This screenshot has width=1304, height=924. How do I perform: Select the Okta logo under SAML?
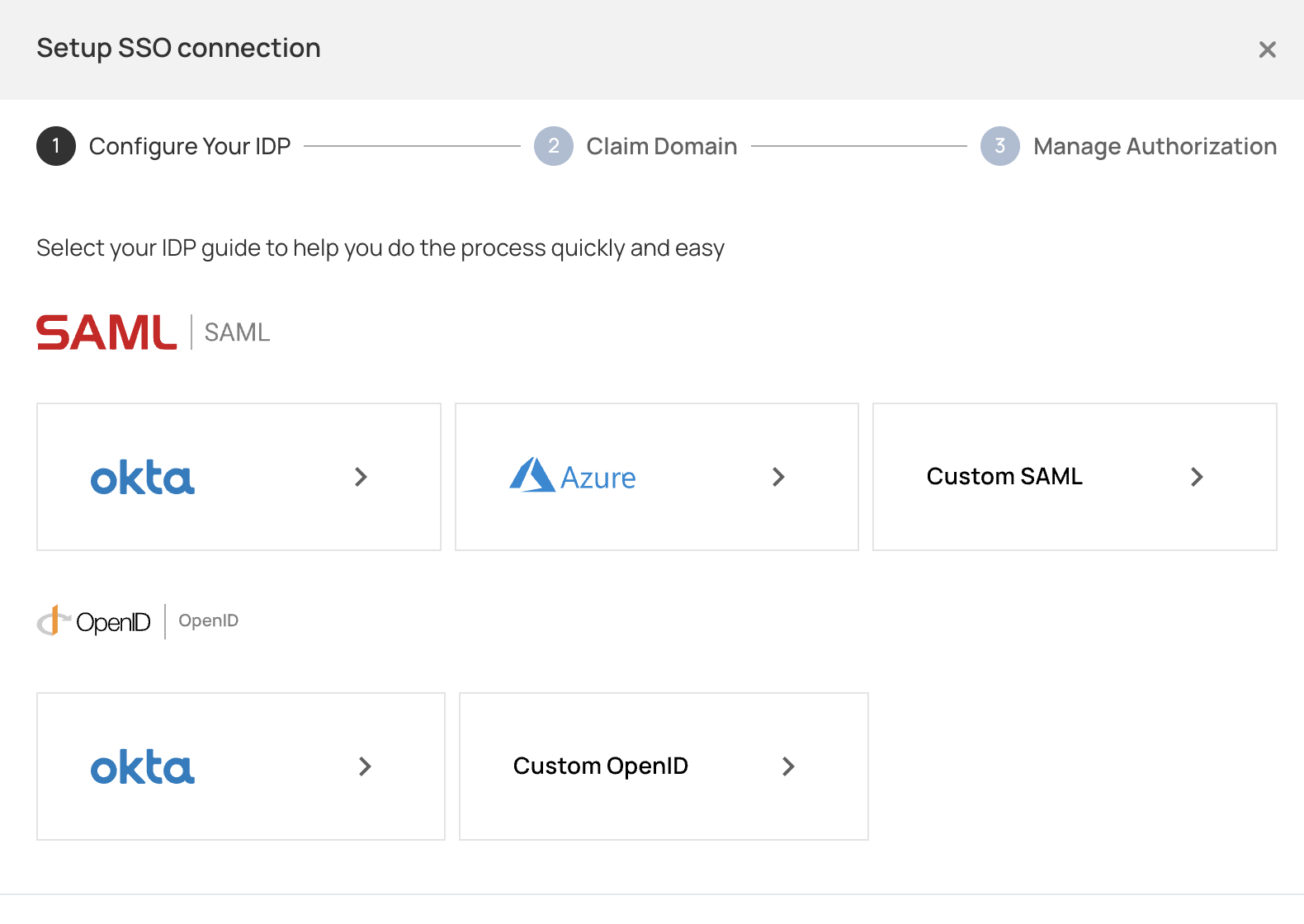143,478
